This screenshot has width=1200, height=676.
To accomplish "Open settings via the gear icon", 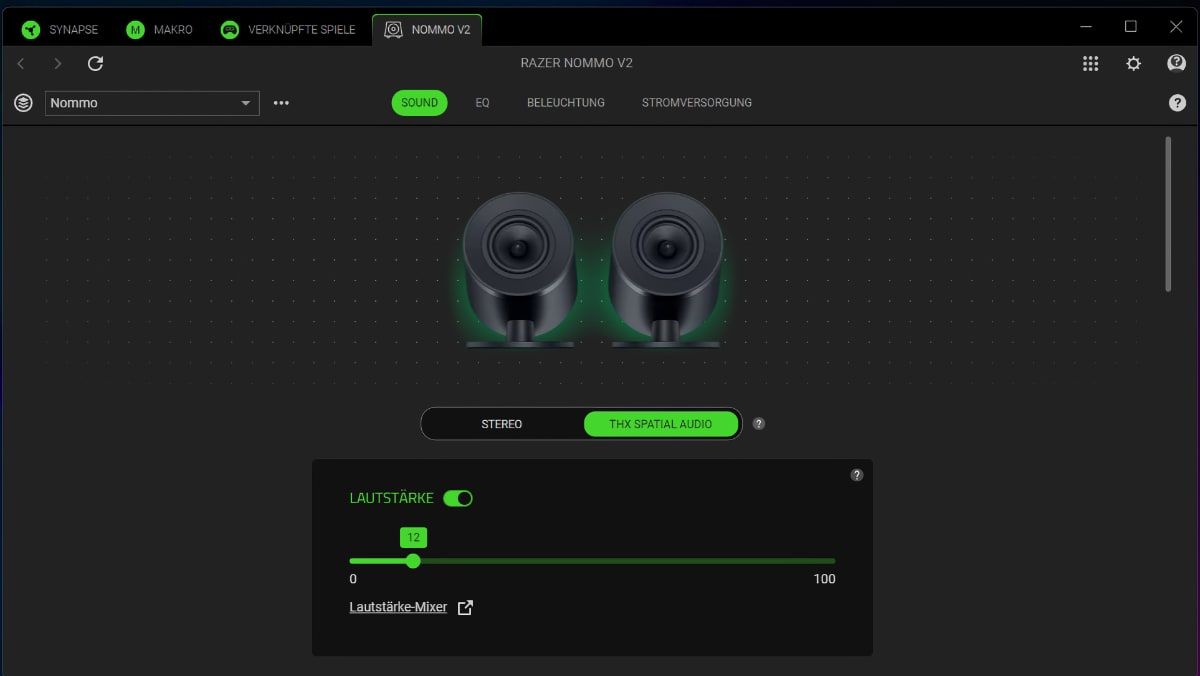I will tap(1133, 63).
